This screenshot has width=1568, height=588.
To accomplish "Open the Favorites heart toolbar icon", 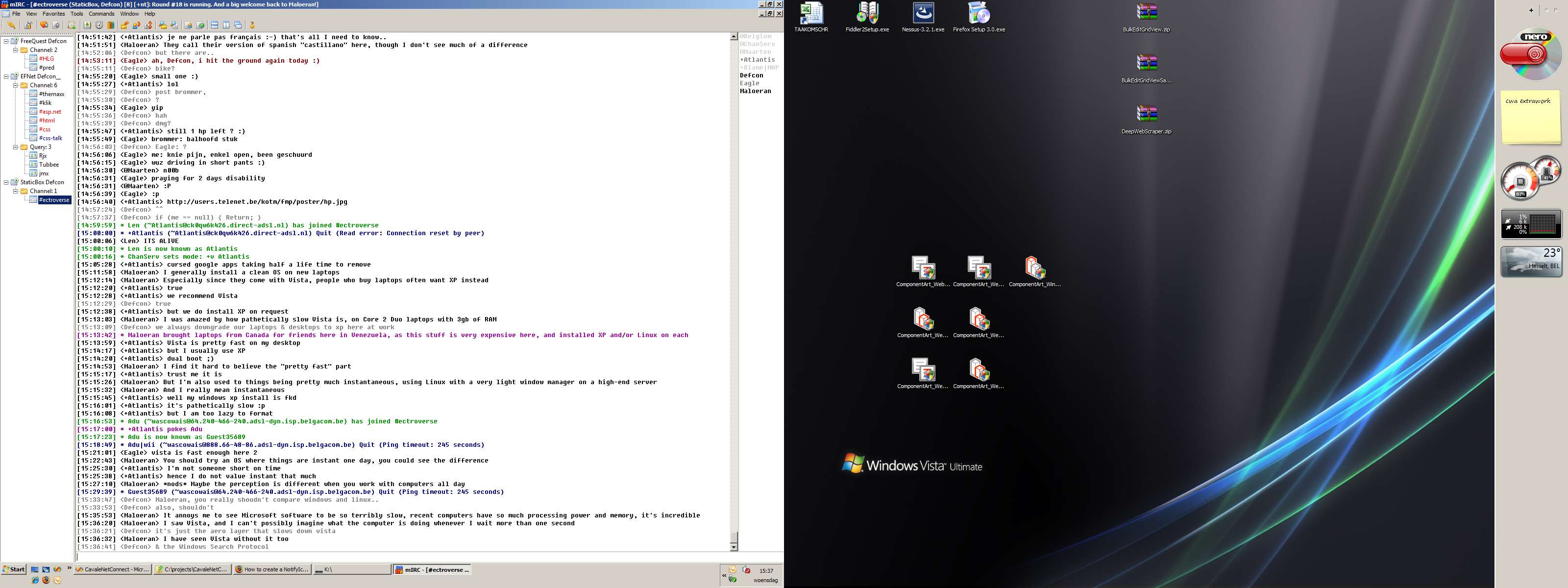I will (x=44, y=25).
